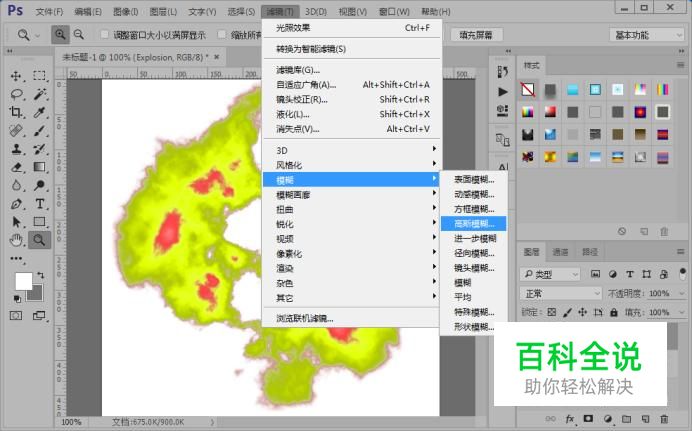Choose 动感模糊 from blur submenu
The image size is (692, 431).
click(474, 194)
